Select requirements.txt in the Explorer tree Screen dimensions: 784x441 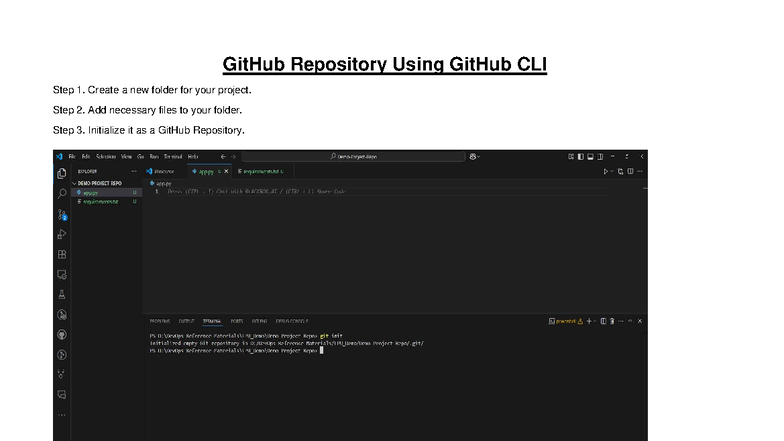point(106,202)
